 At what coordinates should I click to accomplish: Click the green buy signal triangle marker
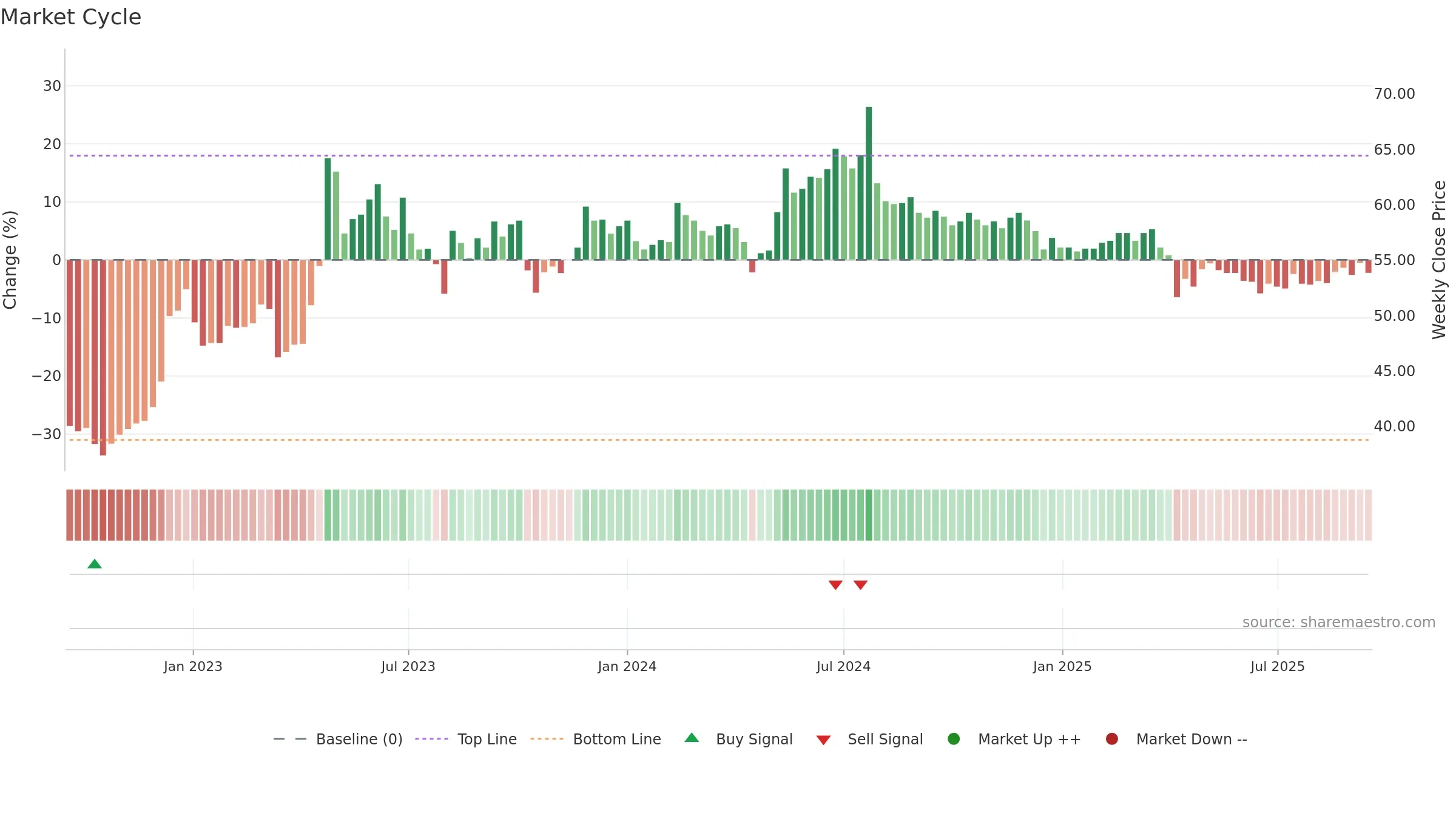click(95, 564)
